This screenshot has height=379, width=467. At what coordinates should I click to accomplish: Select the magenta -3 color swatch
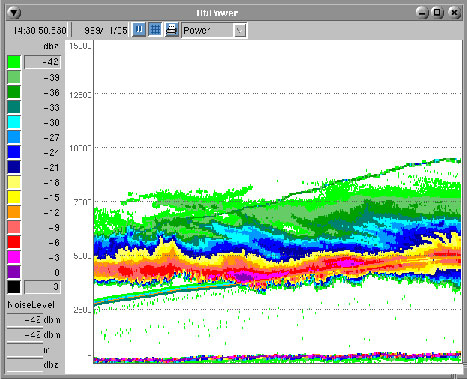click(x=14, y=257)
